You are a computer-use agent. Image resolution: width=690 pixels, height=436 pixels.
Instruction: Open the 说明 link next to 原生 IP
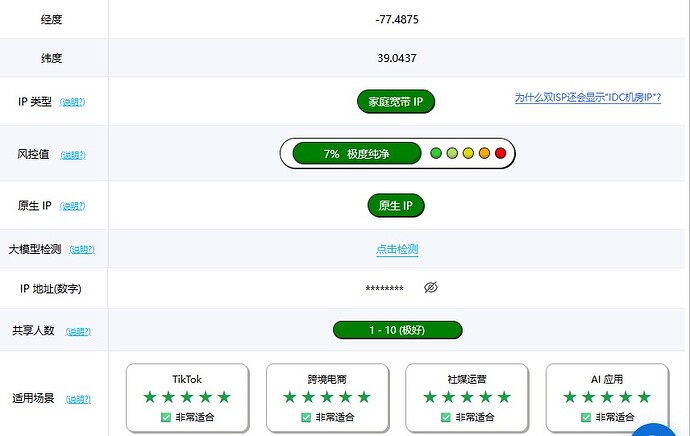[x=73, y=206]
